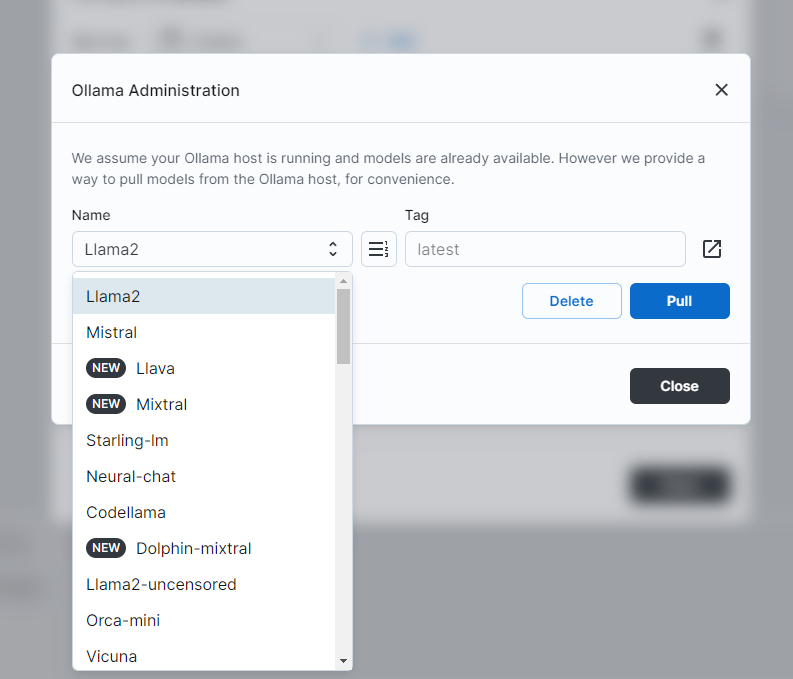Open the external link icon beside Tag
The image size is (793, 679).
point(712,249)
